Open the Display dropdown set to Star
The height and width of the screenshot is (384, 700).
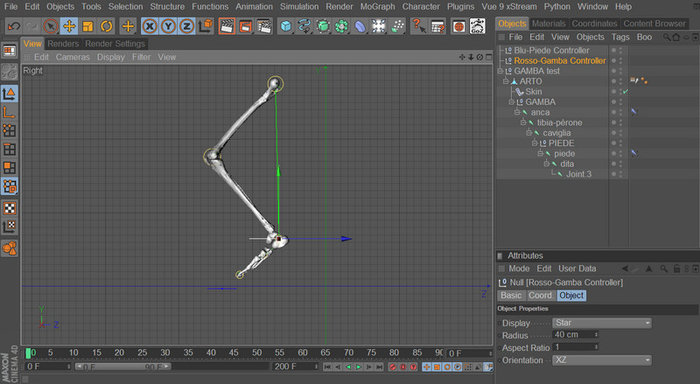tap(601, 323)
